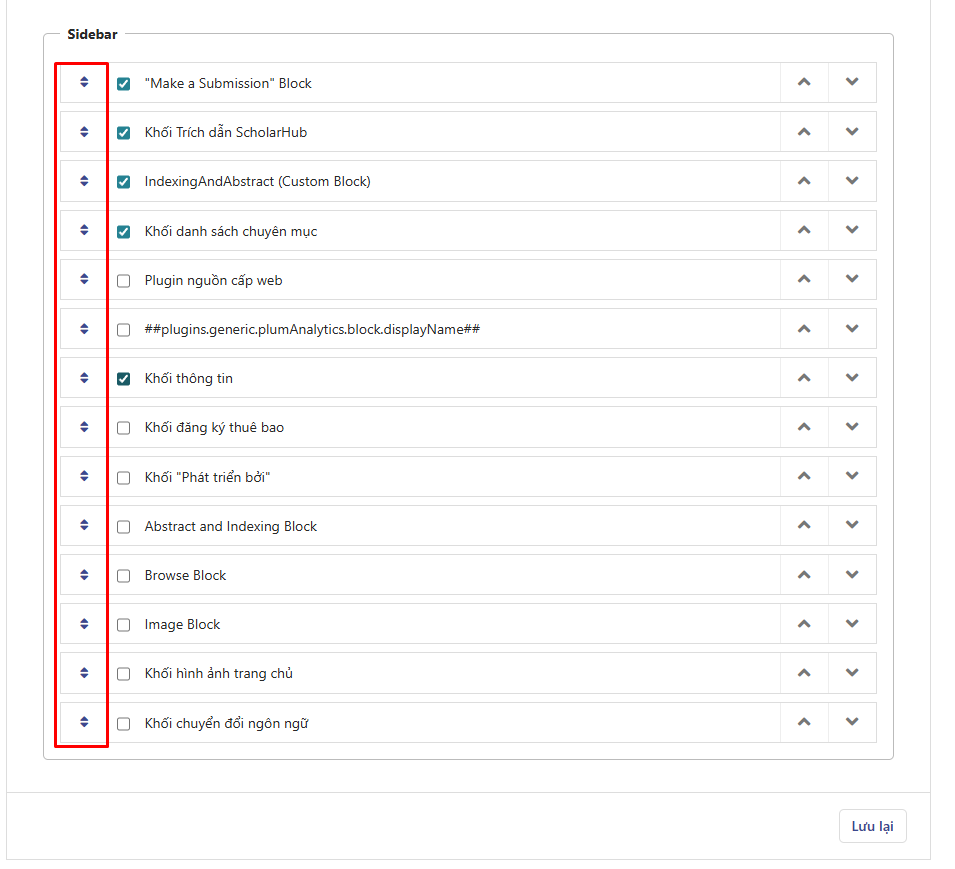Click the down chevron for Khối đăng ký thuê bao
This screenshot has width=955, height=869.
852,427
